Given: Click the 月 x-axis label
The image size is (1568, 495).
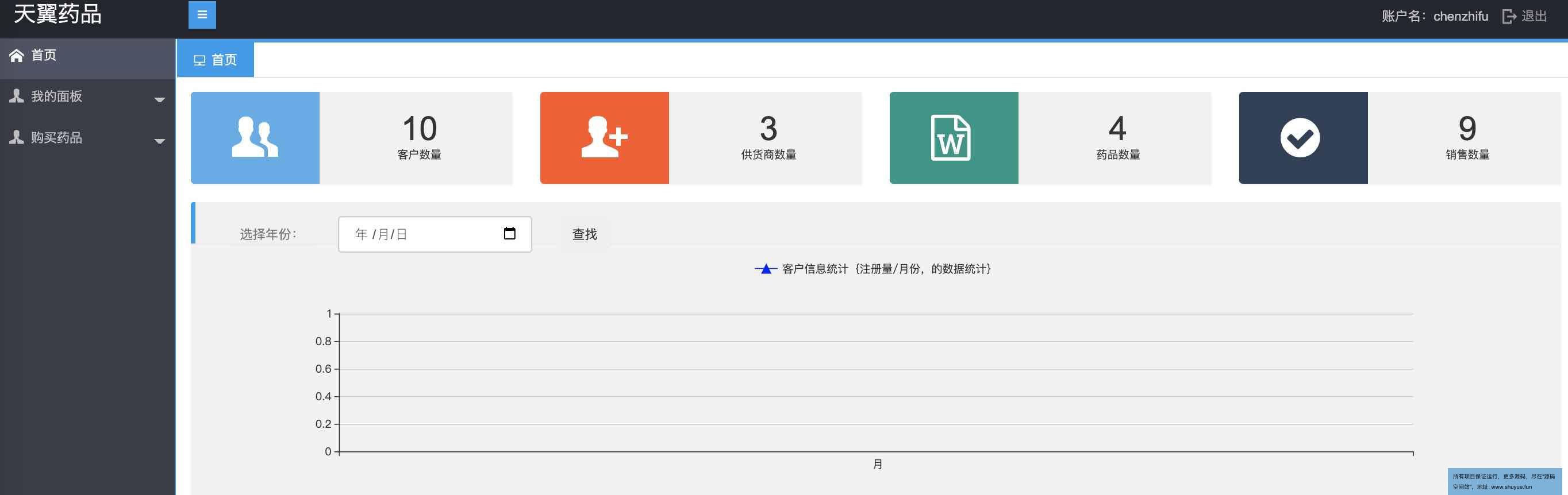Looking at the screenshot, I should pyautogui.click(x=878, y=465).
